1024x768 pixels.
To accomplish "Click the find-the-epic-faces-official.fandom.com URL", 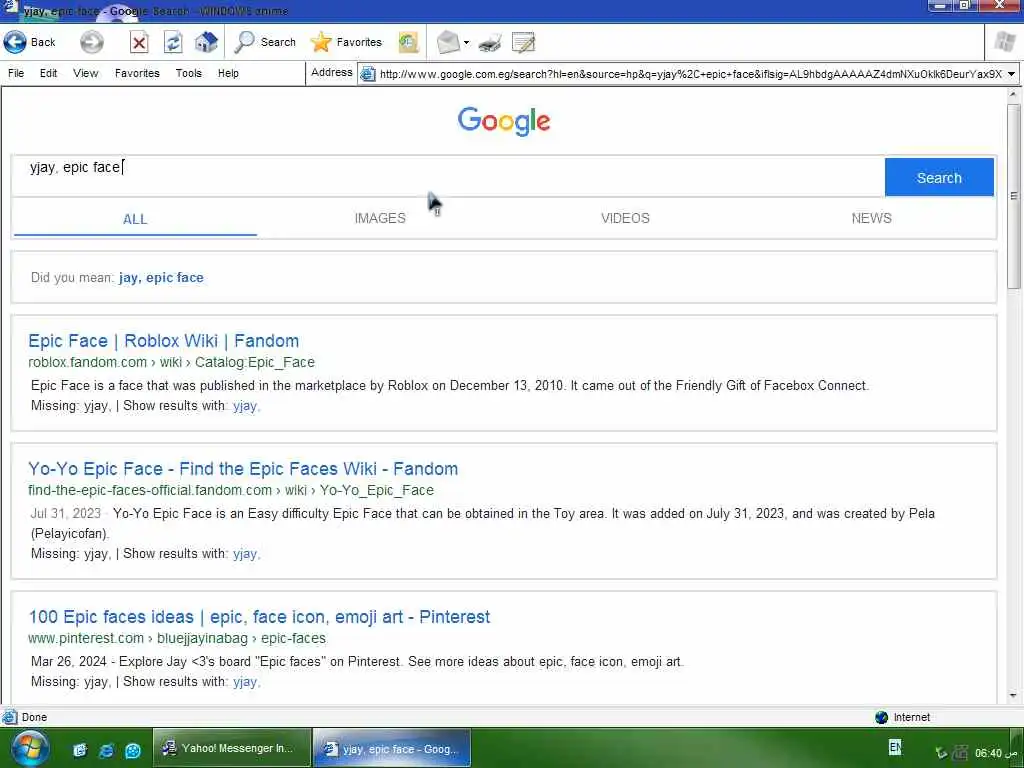I will 231,490.
